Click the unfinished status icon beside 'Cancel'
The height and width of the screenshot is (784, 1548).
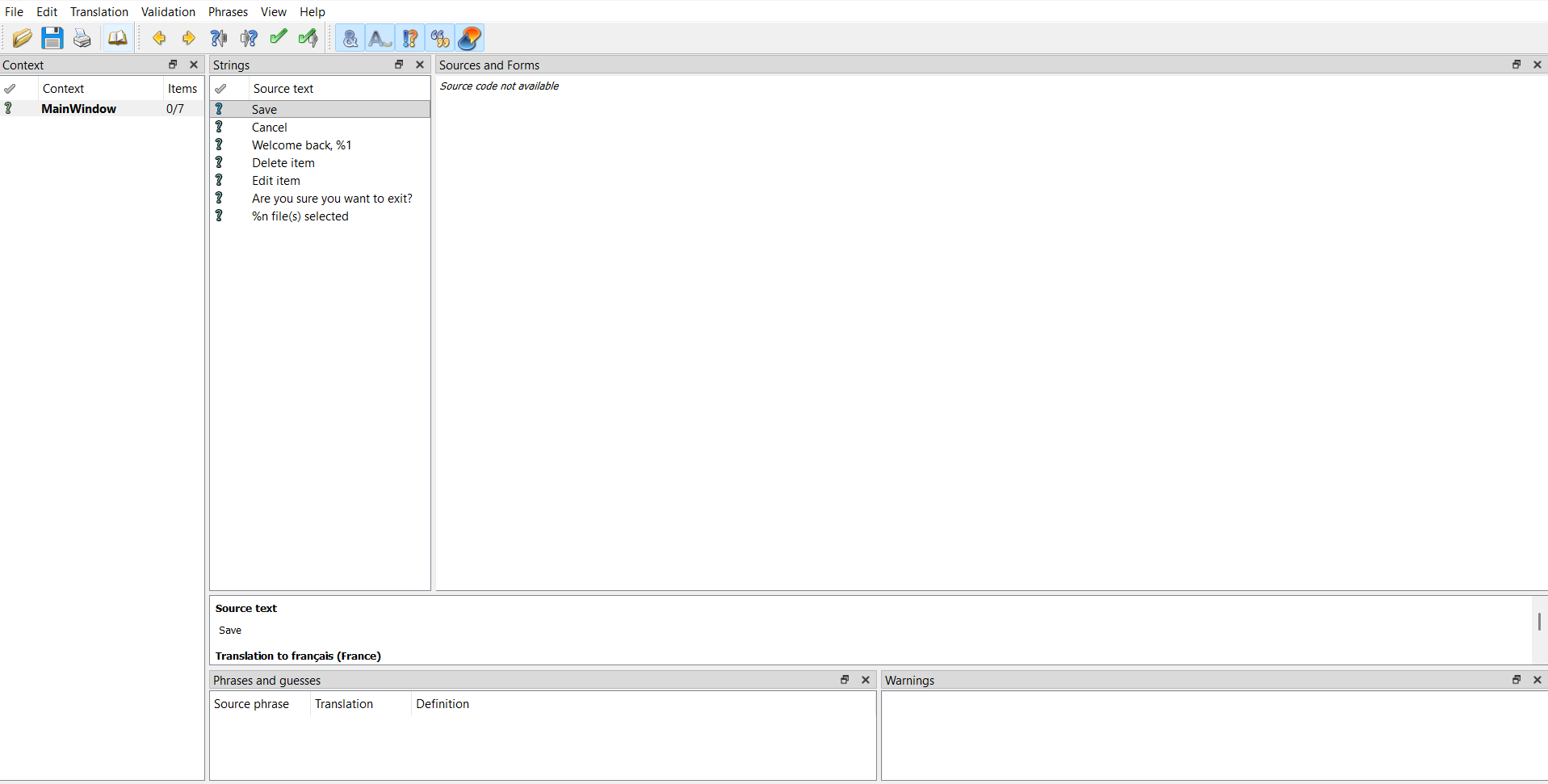click(x=219, y=127)
